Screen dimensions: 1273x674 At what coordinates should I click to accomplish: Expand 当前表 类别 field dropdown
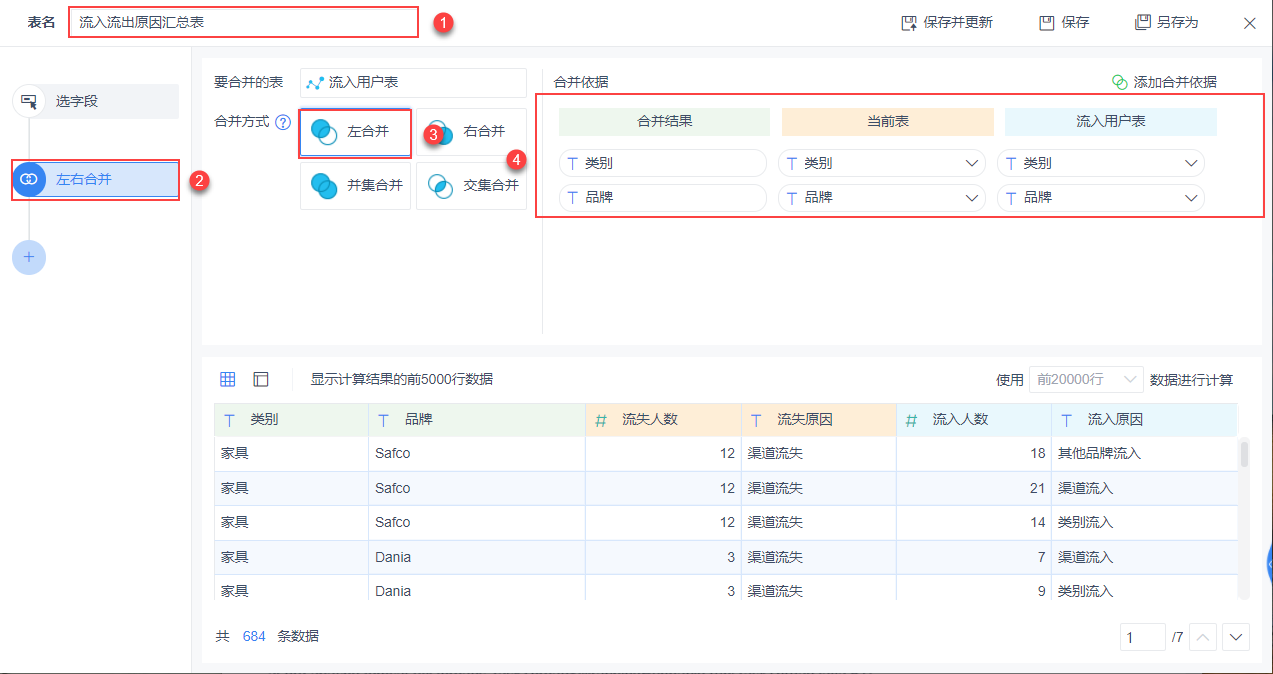[x=971, y=163]
